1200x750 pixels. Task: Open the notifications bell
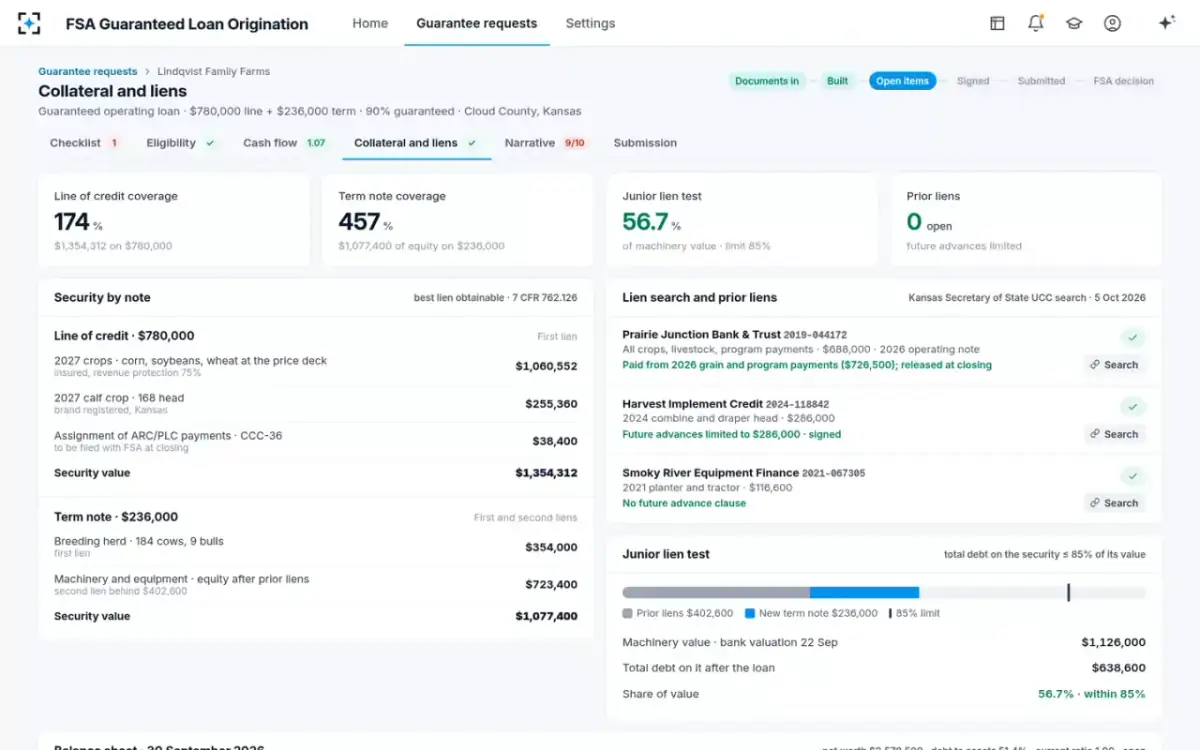pos(1036,23)
